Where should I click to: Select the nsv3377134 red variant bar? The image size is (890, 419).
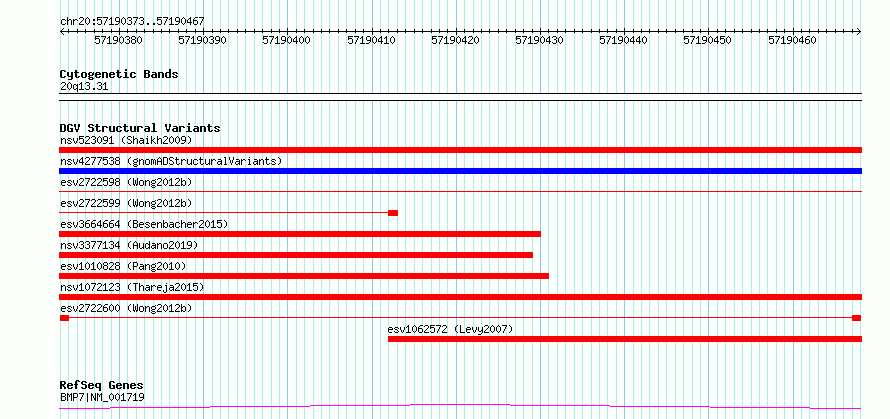pos(296,255)
